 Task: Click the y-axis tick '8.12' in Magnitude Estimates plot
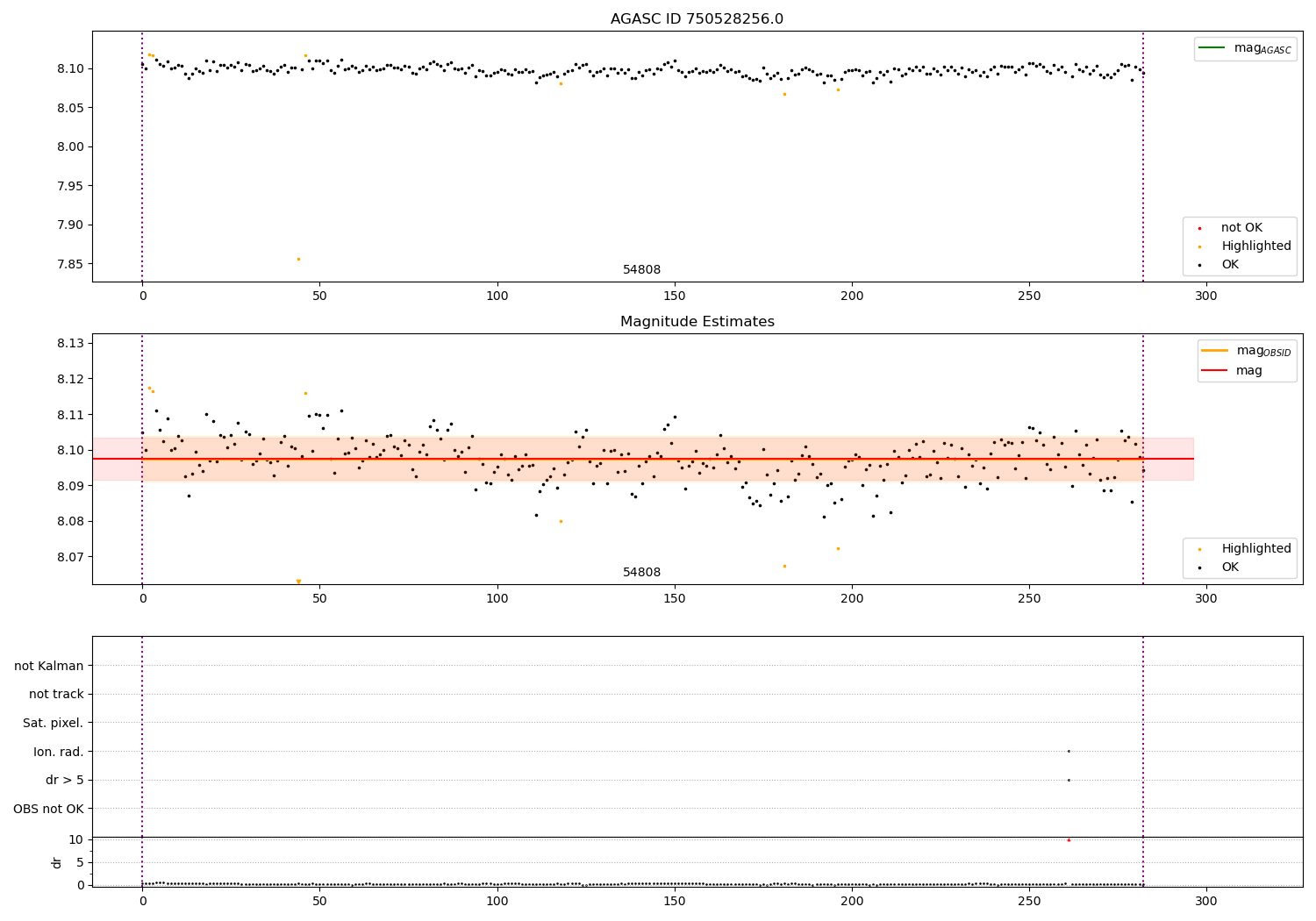pyautogui.click(x=70, y=379)
